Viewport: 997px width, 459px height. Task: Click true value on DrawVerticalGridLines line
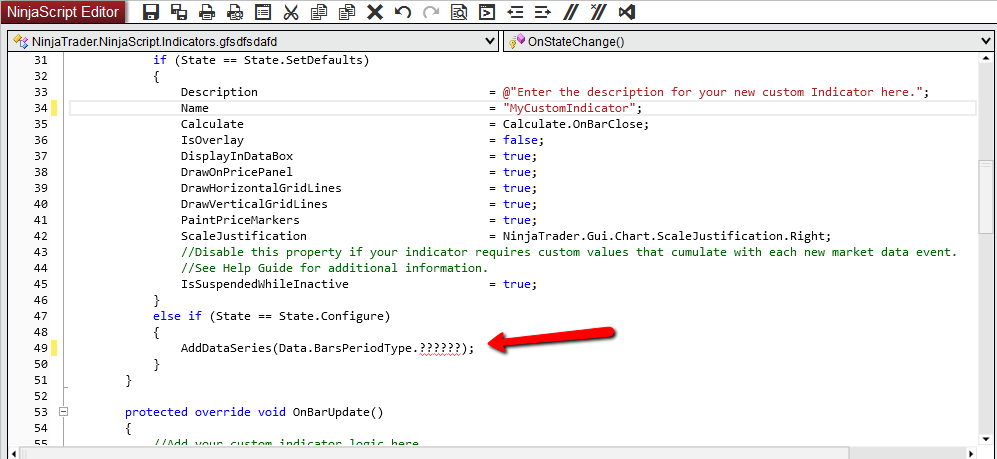click(516, 204)
